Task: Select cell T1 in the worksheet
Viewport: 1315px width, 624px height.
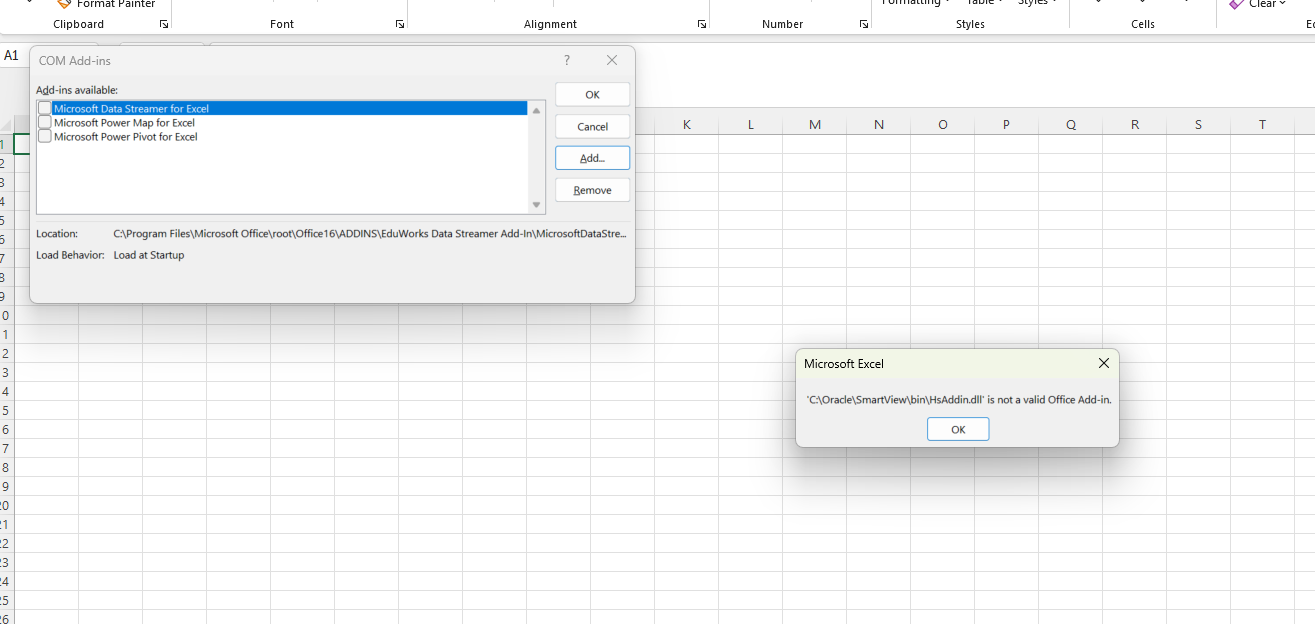Action: point(1263,143)
